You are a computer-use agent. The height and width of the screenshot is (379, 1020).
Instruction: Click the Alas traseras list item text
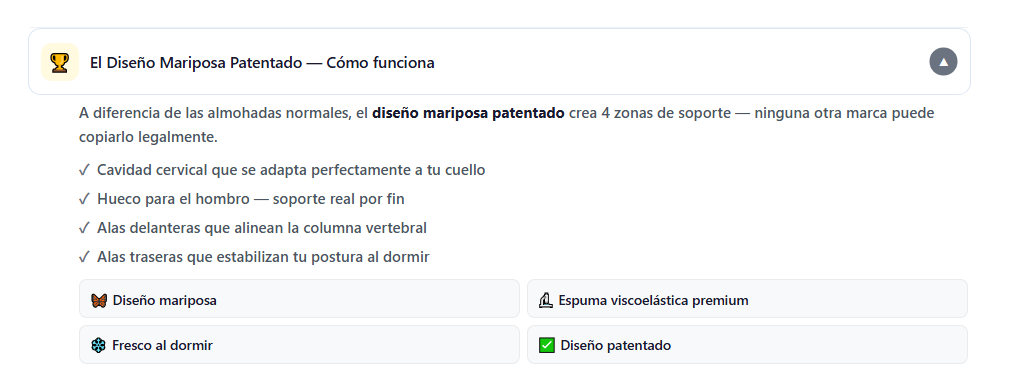pyautogui.click(x=263, y=257)
